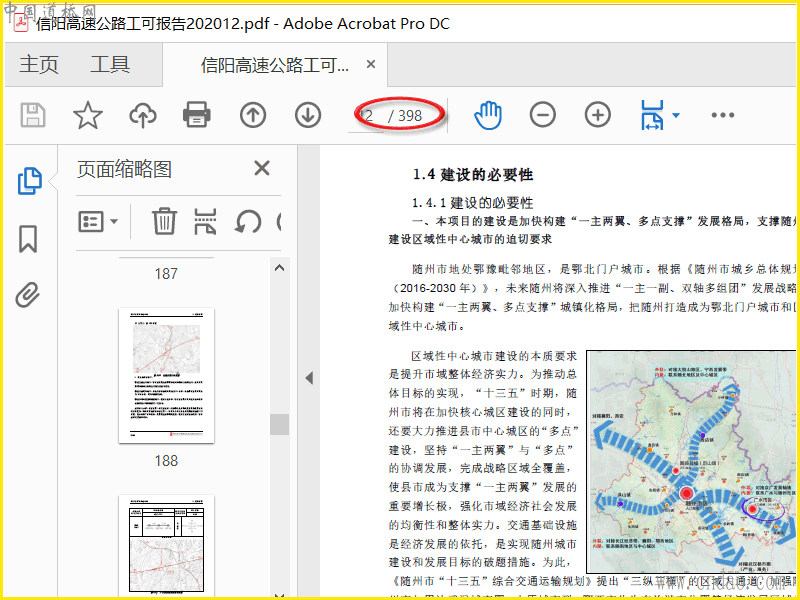The width and height of the screenshot is (800, 600).
Task: Open the bookmarks panel icon
Action: pyautogui.click(x=28, y=239)
